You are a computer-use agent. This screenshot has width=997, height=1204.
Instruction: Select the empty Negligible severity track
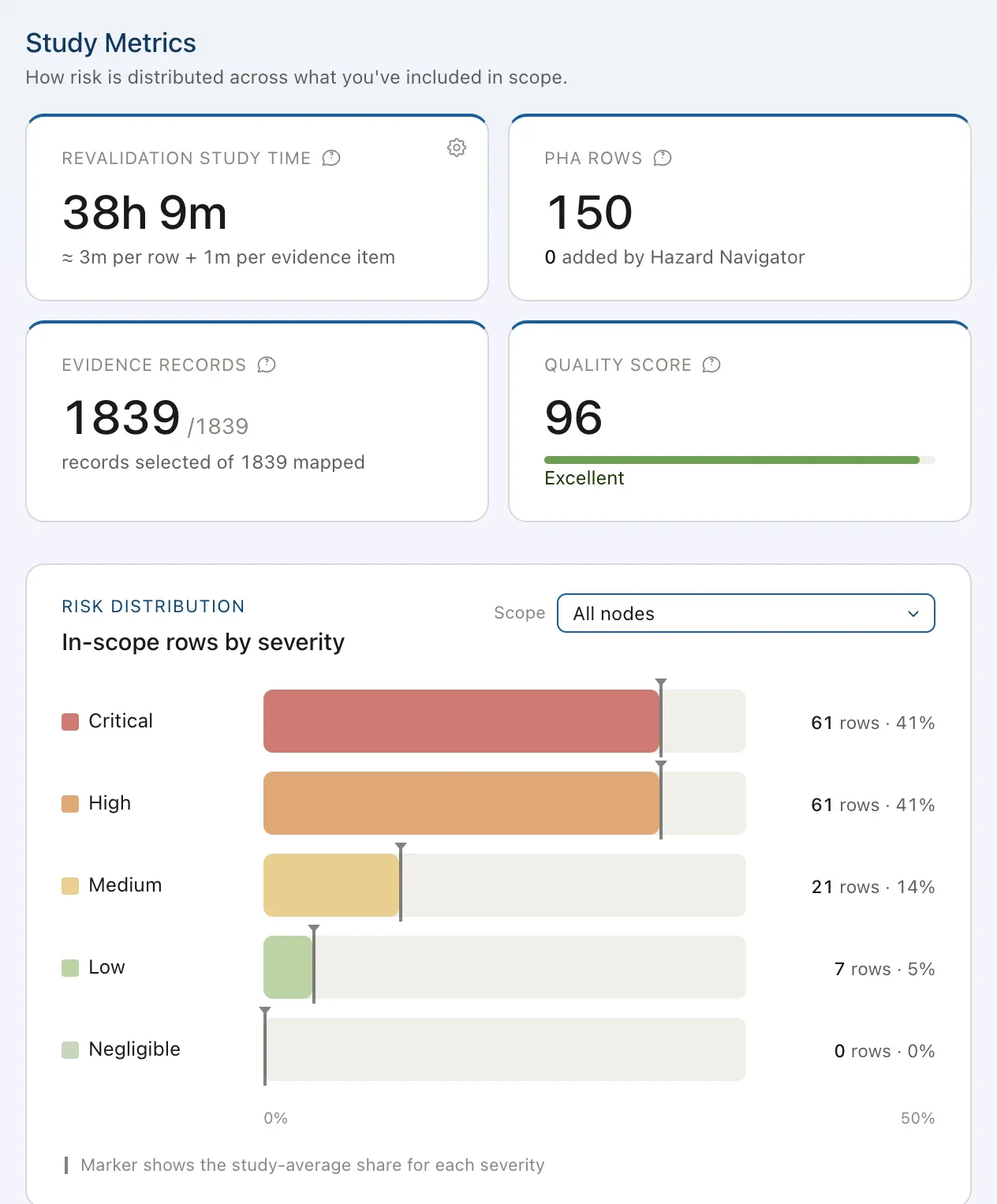point(505,1049)
